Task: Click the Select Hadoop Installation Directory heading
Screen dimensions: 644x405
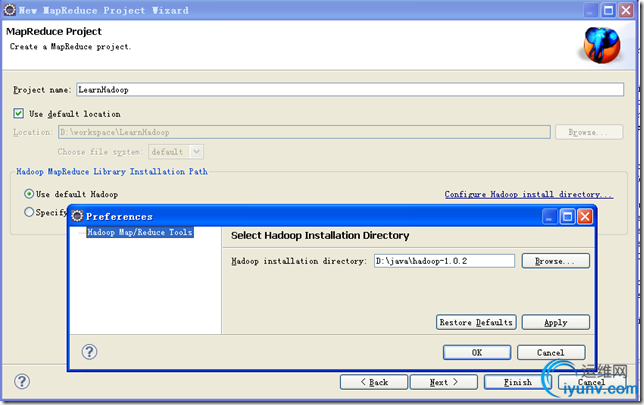Action: 320,235
